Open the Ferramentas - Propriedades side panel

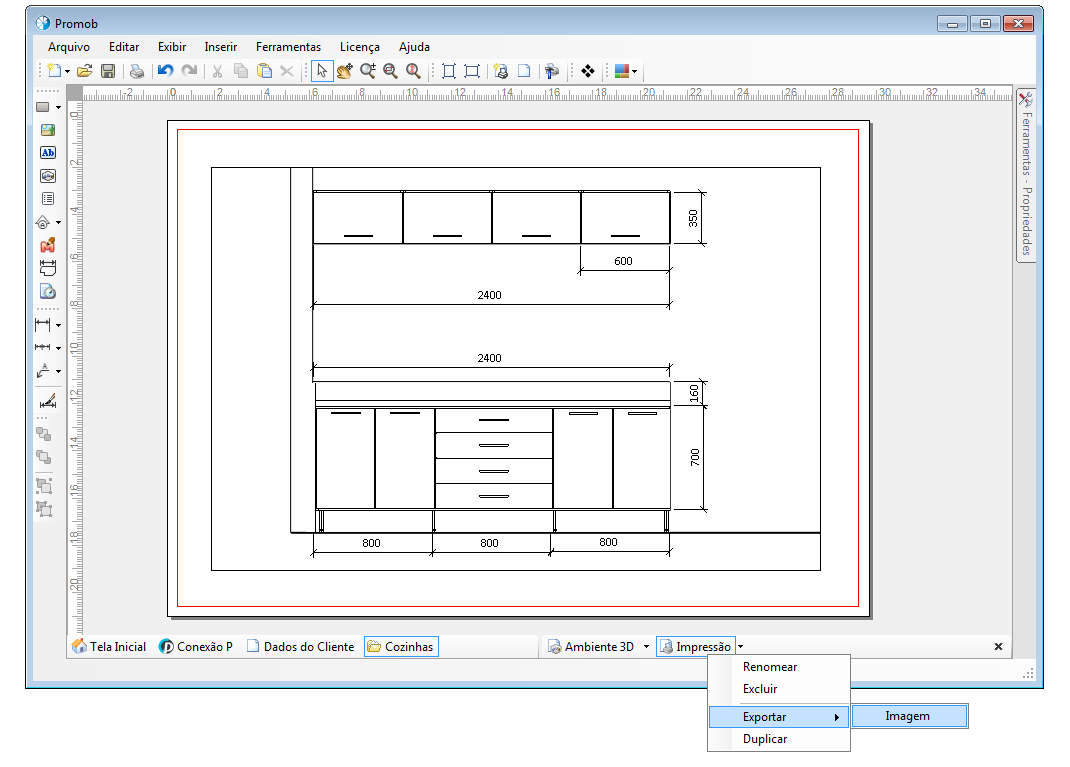(1026, 175)
